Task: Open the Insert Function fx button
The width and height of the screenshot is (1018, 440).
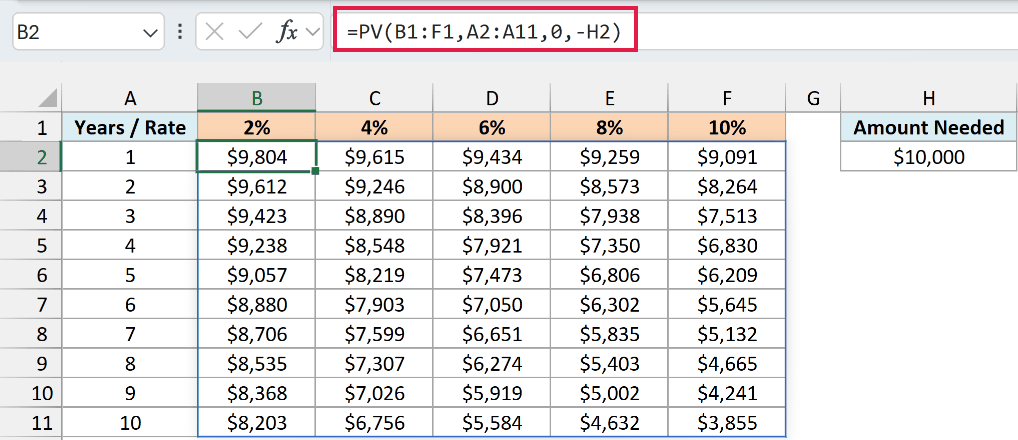Action: coord(287,32)
